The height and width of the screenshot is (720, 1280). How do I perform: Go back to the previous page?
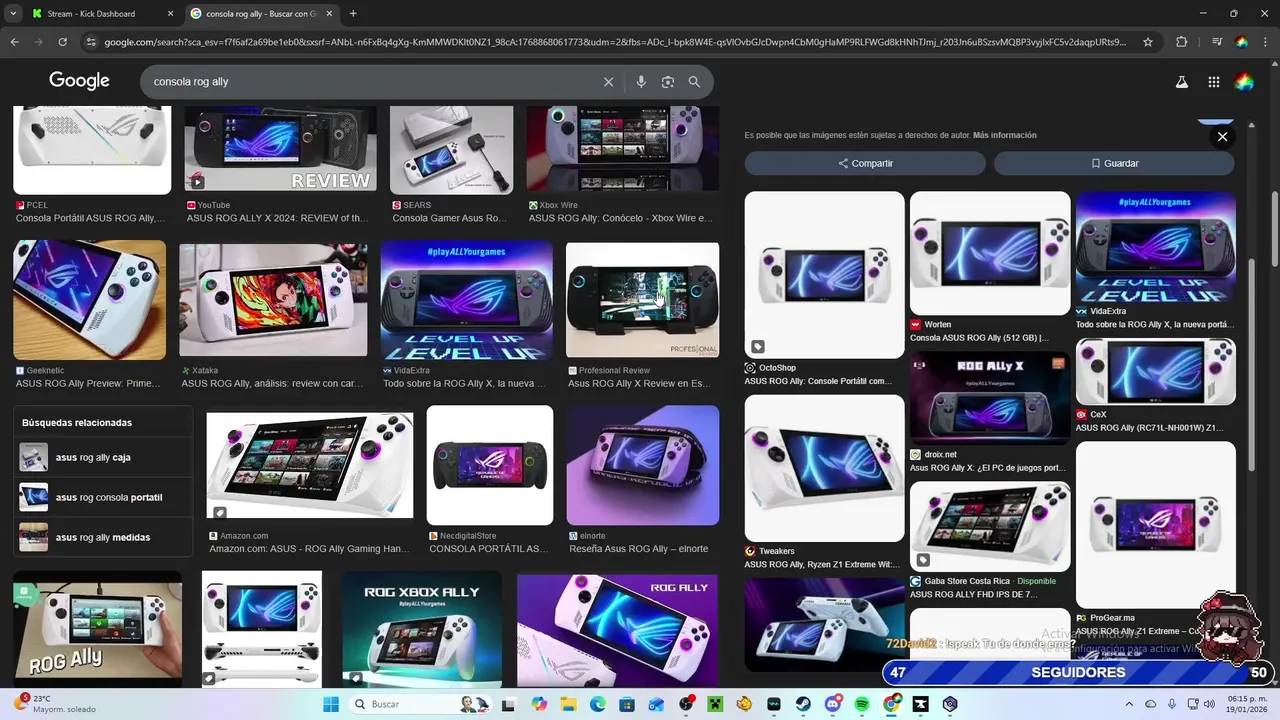click(x=14, y=42)
